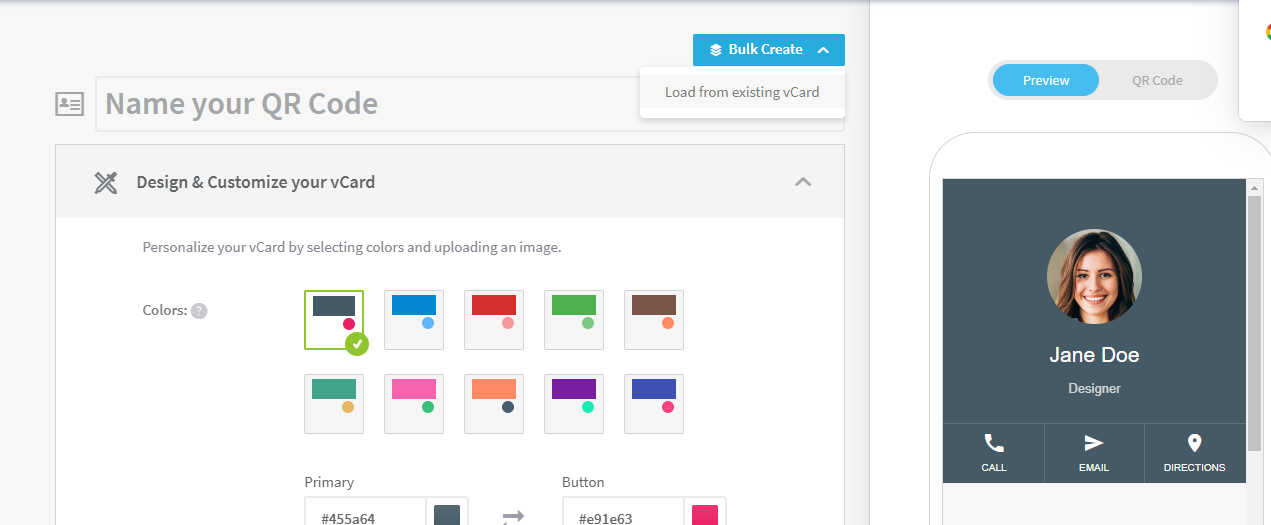Image resolution: width=1271 pixels, height=525 pixels.
Task: Click the vCard contact card icon
Action: [69, 104]
